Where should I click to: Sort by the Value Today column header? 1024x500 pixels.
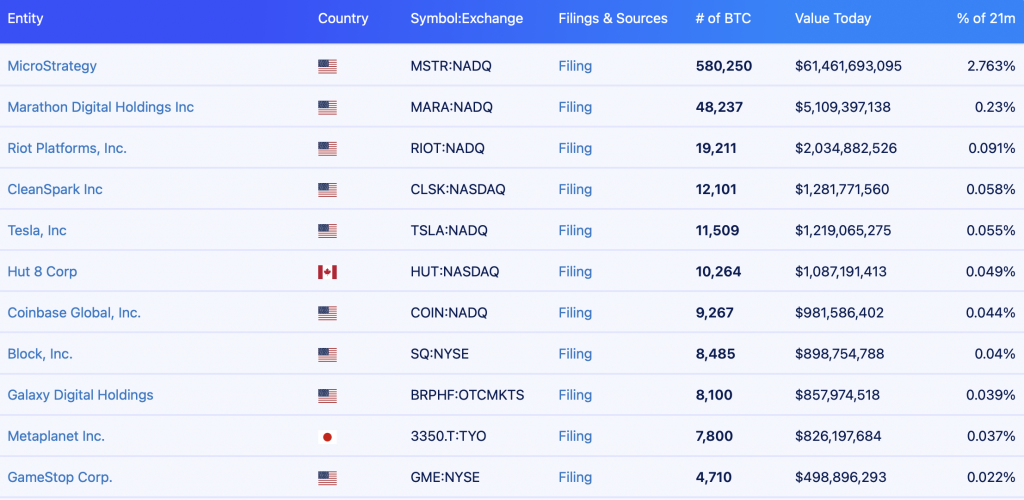[x=833, y=18]
